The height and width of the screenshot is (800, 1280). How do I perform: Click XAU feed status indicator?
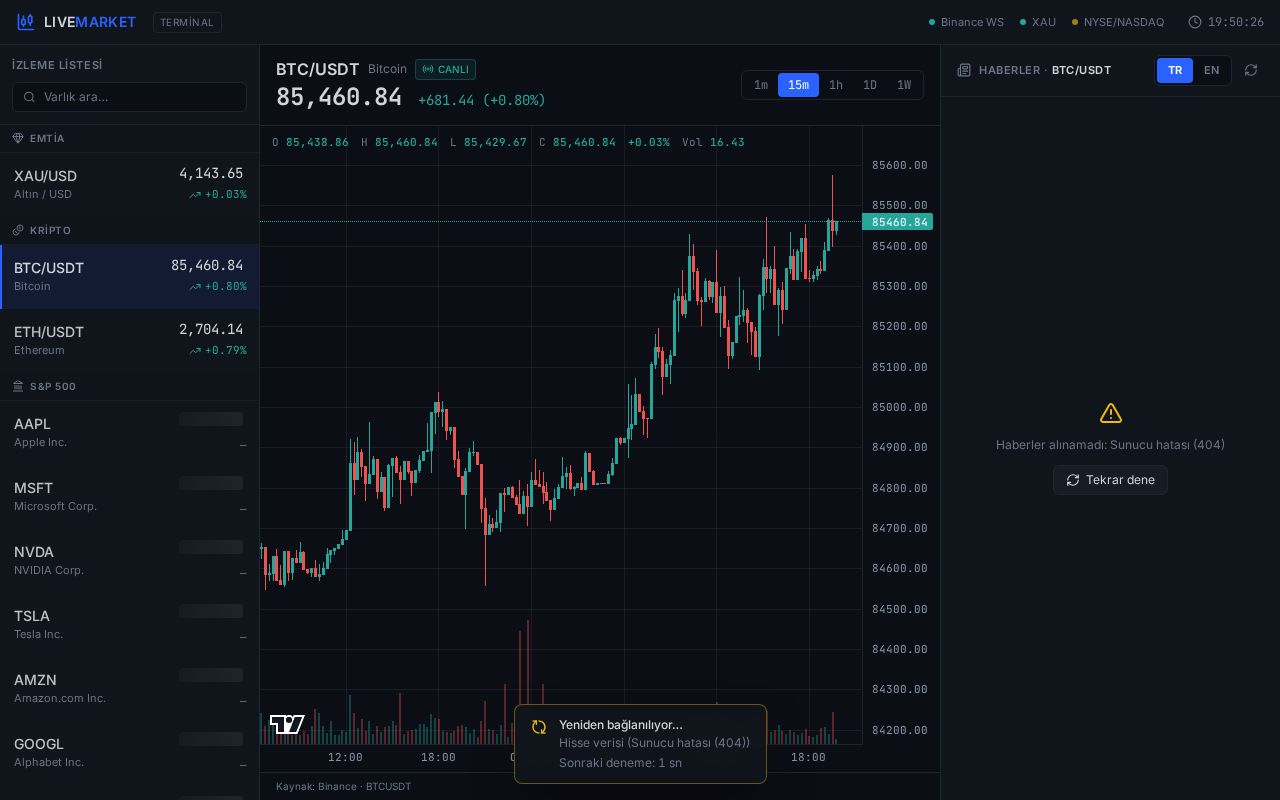[x=1038, y=22]
